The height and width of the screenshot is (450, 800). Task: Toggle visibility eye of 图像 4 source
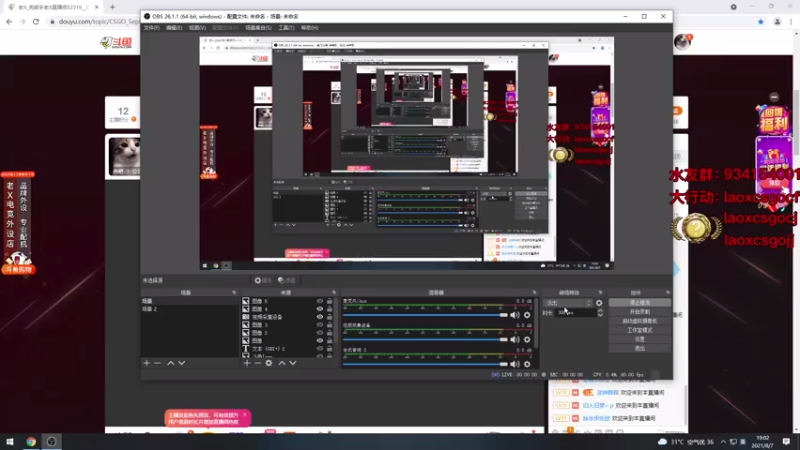tap(320, 309)
